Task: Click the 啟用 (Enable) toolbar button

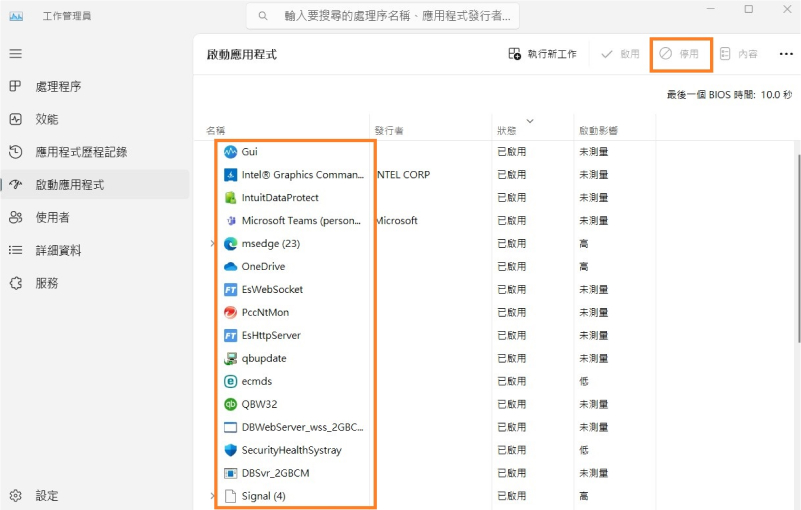Action: tap(620, 54)
